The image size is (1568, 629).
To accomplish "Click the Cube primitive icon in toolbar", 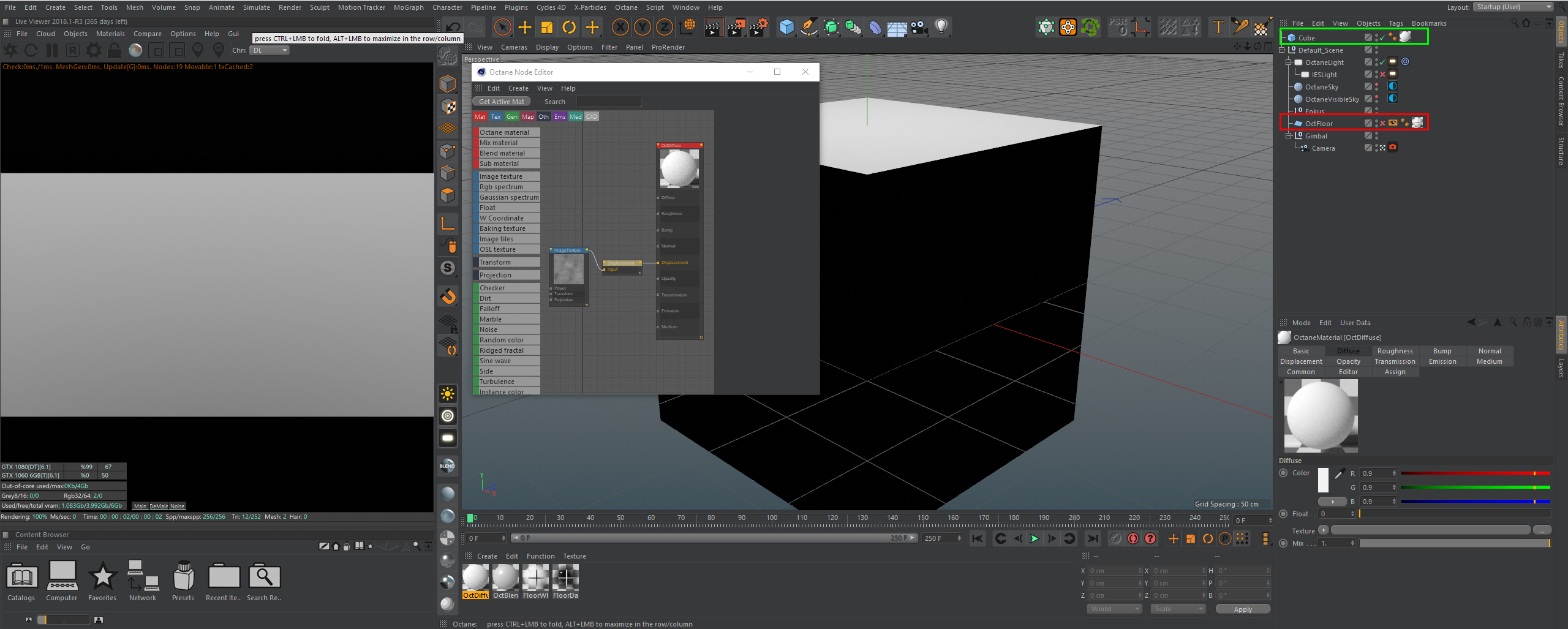I will (x=786, y=27).
